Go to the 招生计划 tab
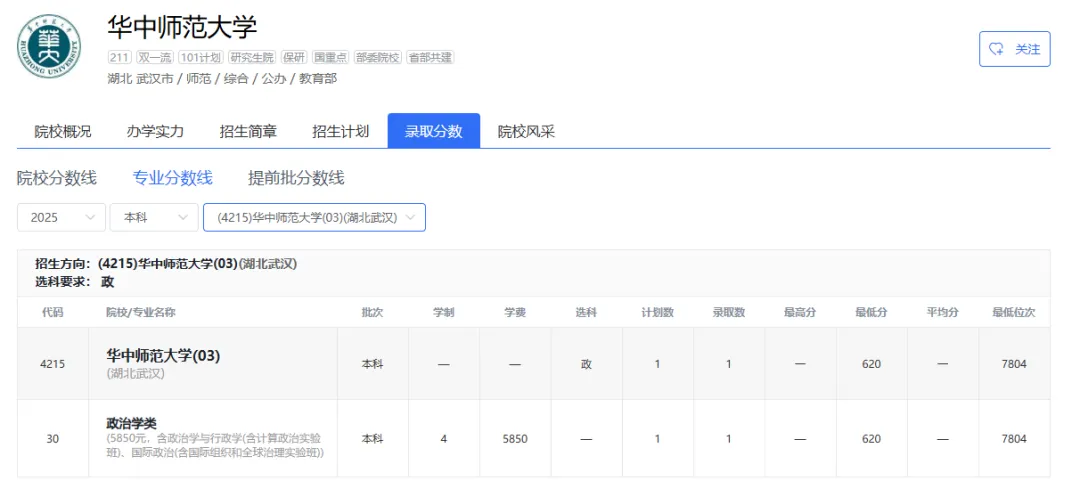Screen dimensions: 1080x497 [340, 131]
